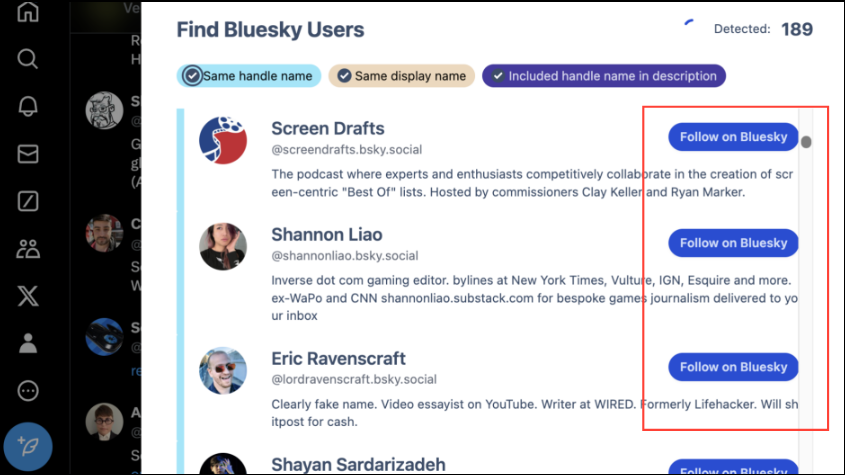Follow Screen Drafts on Bluesky
Screen dimensions: 845x475
733,137
